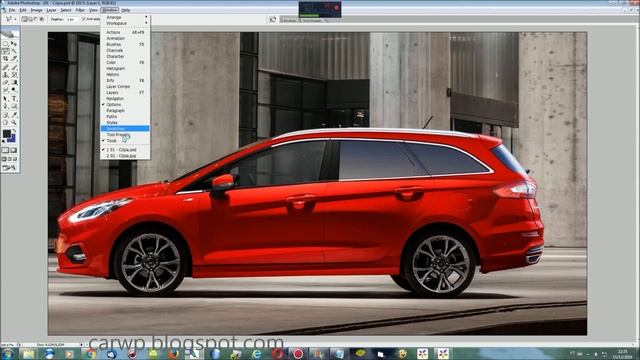Image resolution: width=640 pixels, height=360 pixels.
Task: Select the Dodge tool
Action: 14,90
